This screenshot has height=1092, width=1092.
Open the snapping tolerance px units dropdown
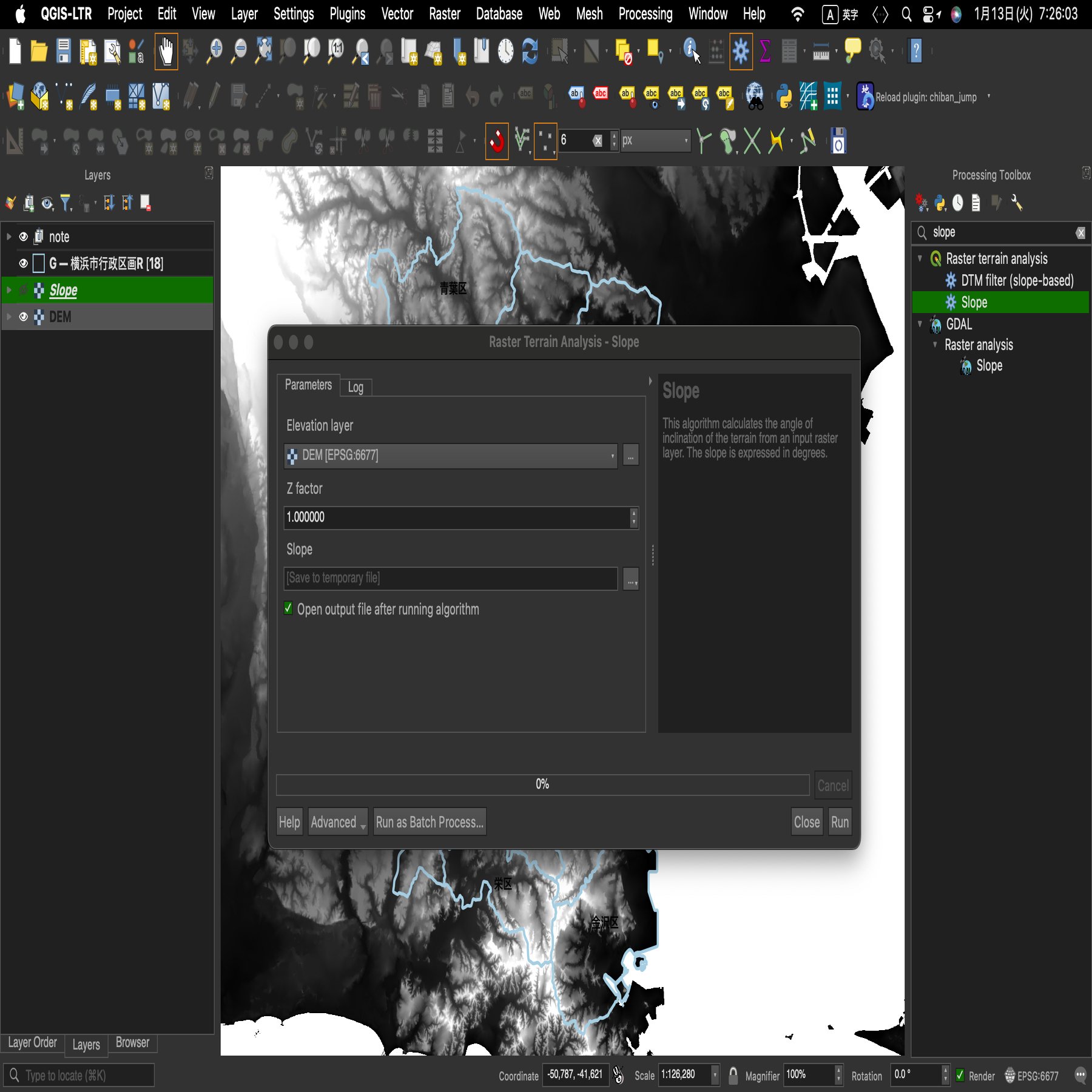click(x=655, y=141)
